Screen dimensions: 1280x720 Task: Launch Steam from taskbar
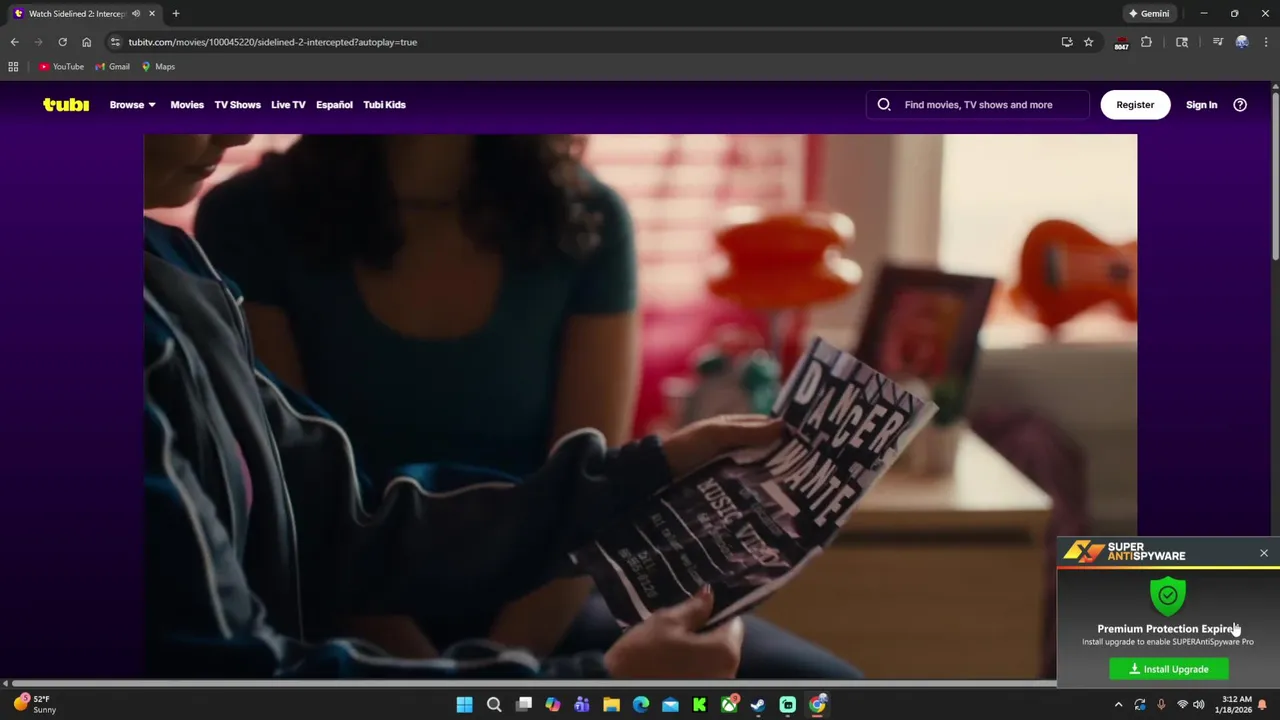pyautogui.click(x=758, y=705)
